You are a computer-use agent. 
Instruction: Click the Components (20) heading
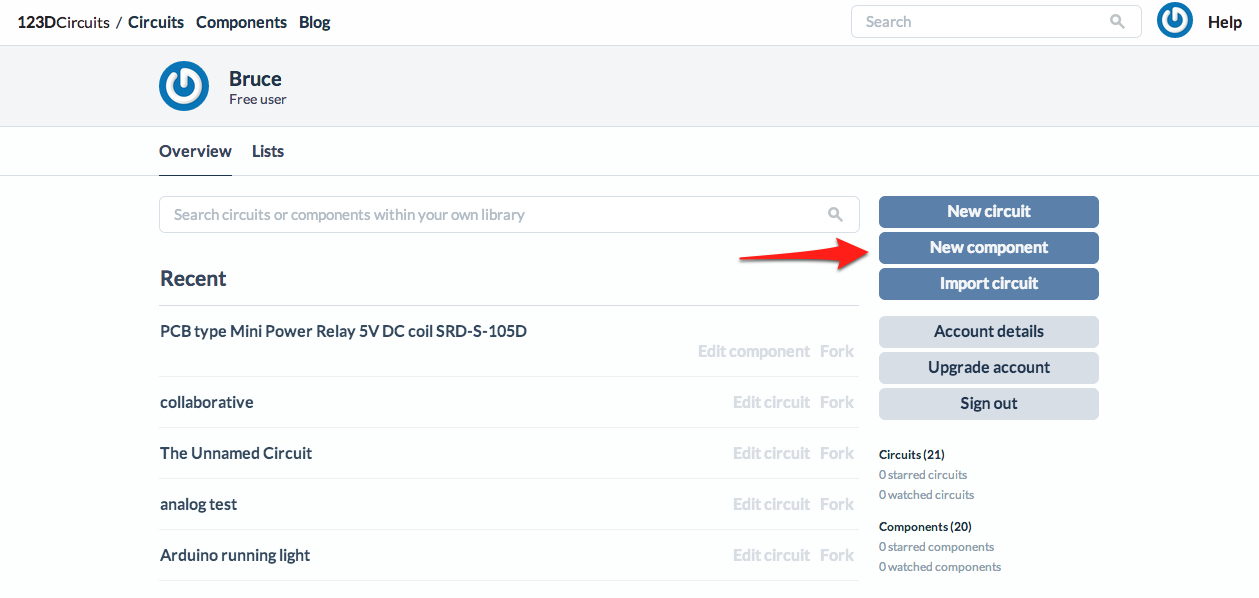925,526
